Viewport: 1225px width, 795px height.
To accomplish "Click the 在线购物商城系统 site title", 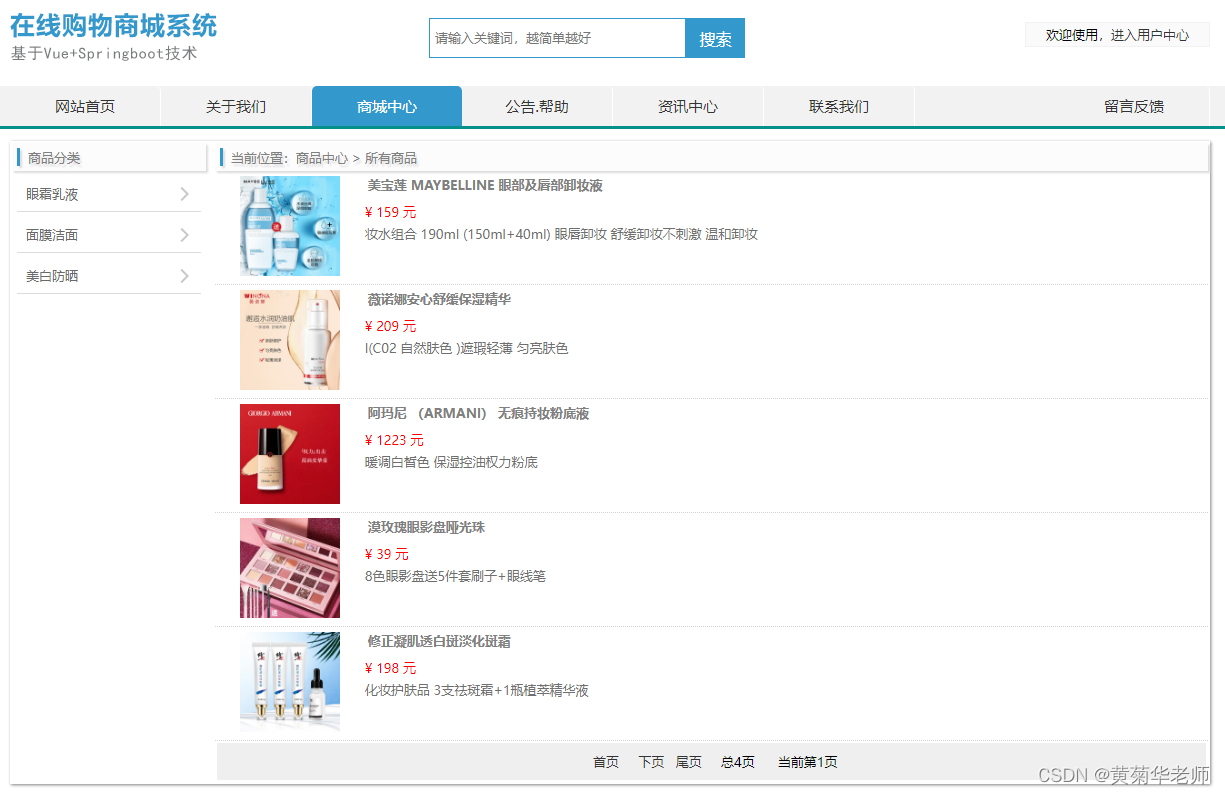I will pos(113,26).
